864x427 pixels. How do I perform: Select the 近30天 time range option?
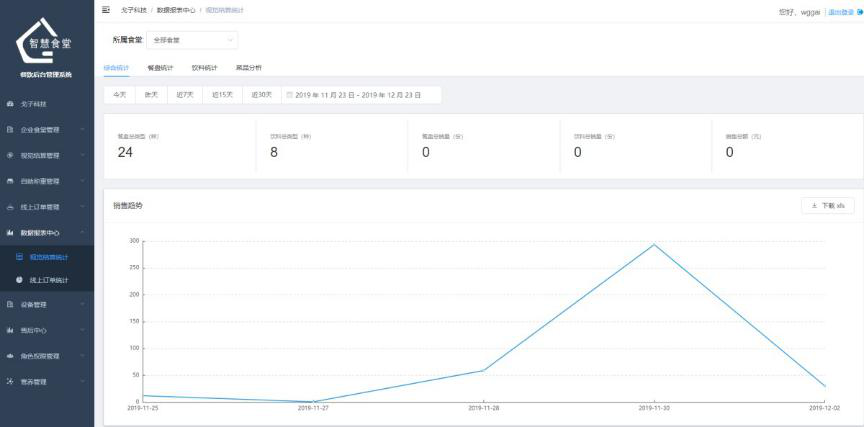262,95
